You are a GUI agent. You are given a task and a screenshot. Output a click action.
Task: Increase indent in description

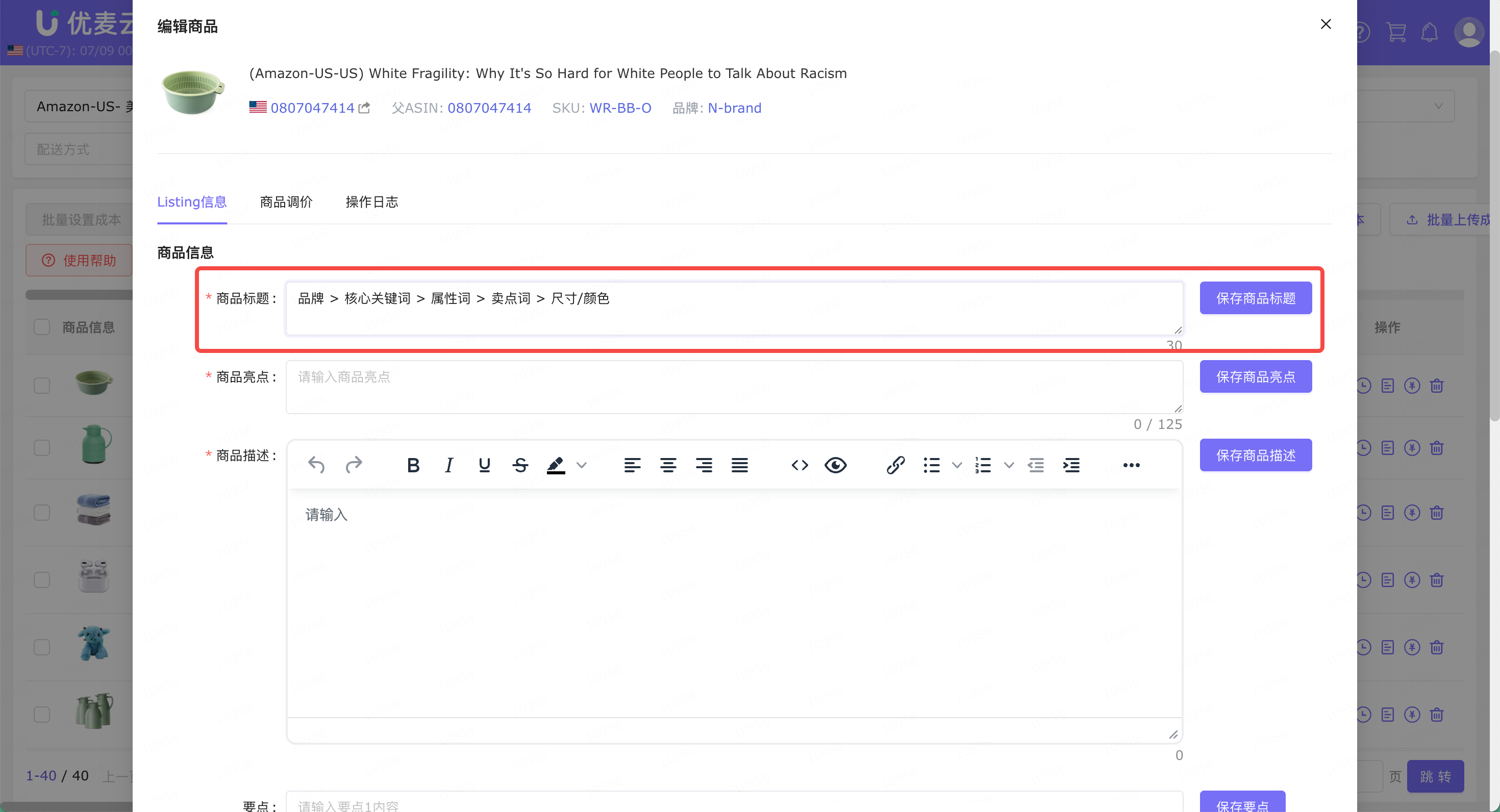point(1071,465)
